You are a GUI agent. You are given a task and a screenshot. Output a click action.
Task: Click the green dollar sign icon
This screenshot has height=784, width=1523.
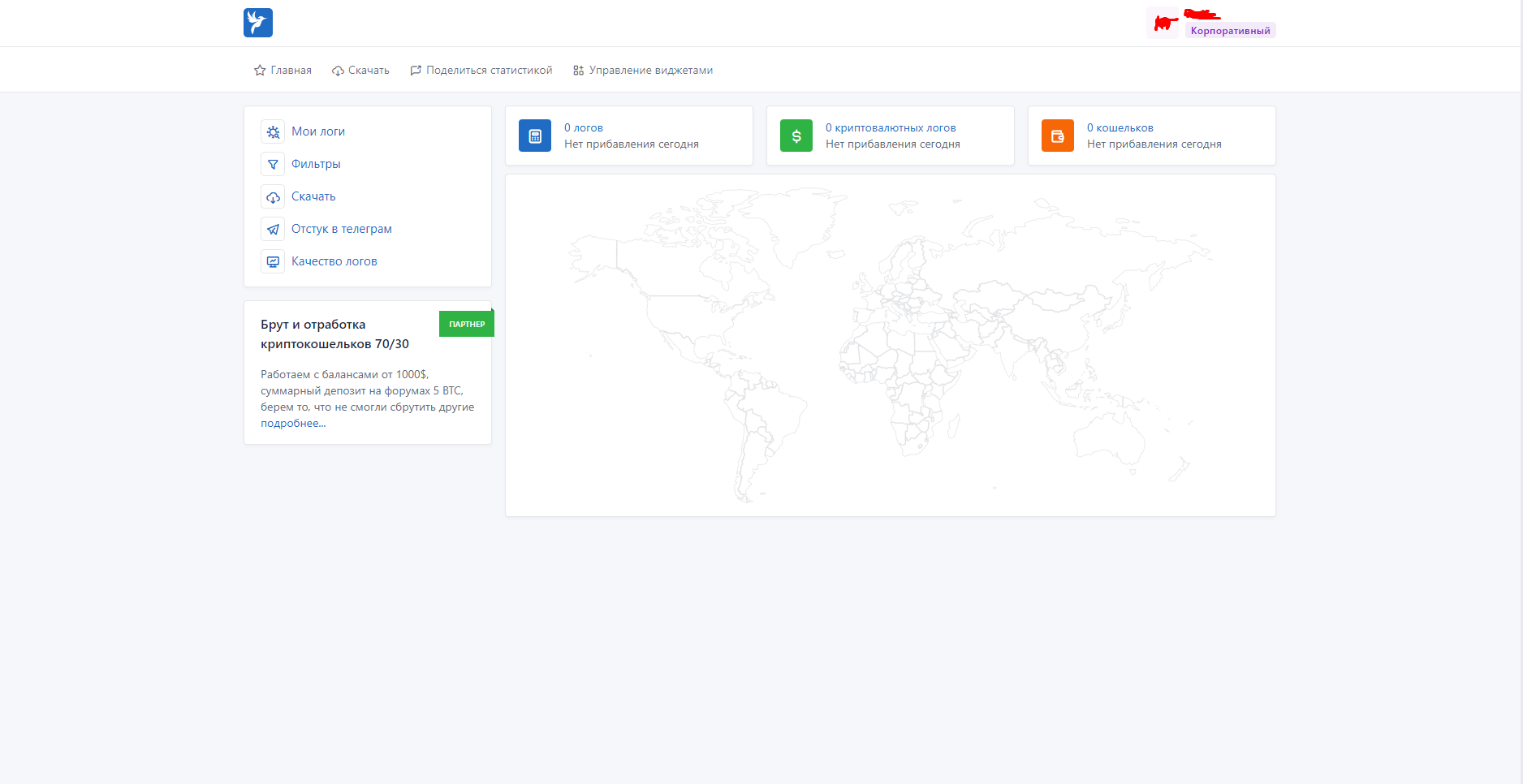[x=796, y=136]
